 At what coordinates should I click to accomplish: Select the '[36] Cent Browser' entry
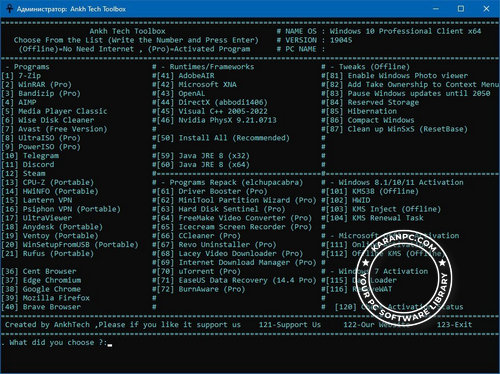pos(39,271)
